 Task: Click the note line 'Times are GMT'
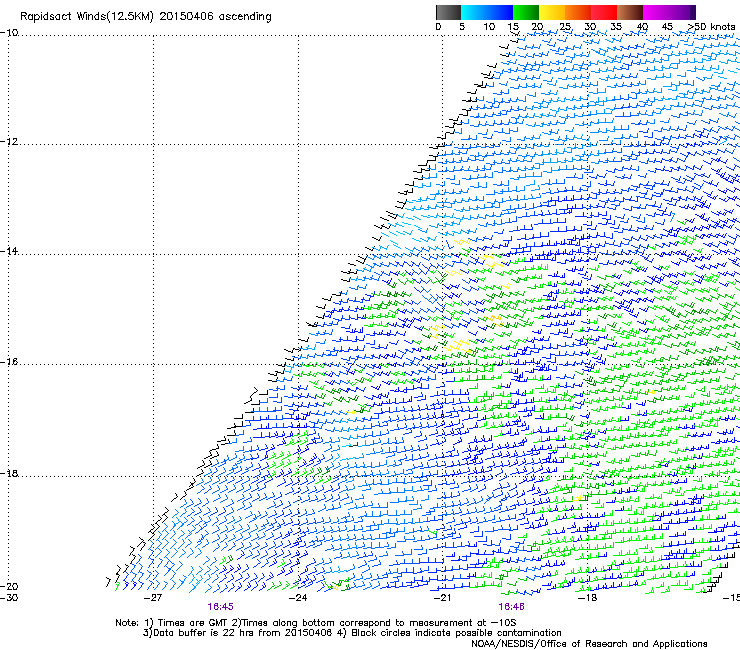(192, 623)
